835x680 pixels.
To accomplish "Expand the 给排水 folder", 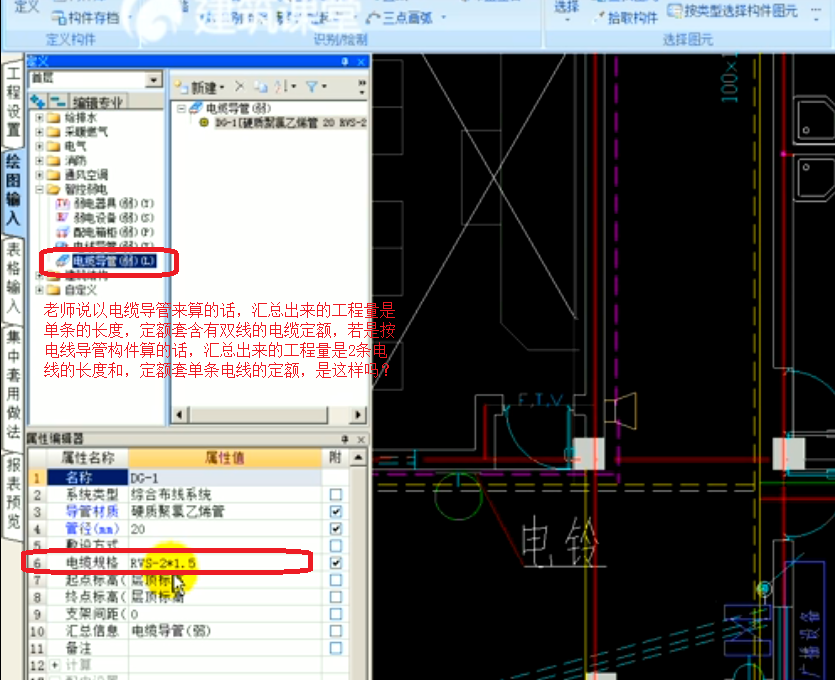I will (39, 117).
